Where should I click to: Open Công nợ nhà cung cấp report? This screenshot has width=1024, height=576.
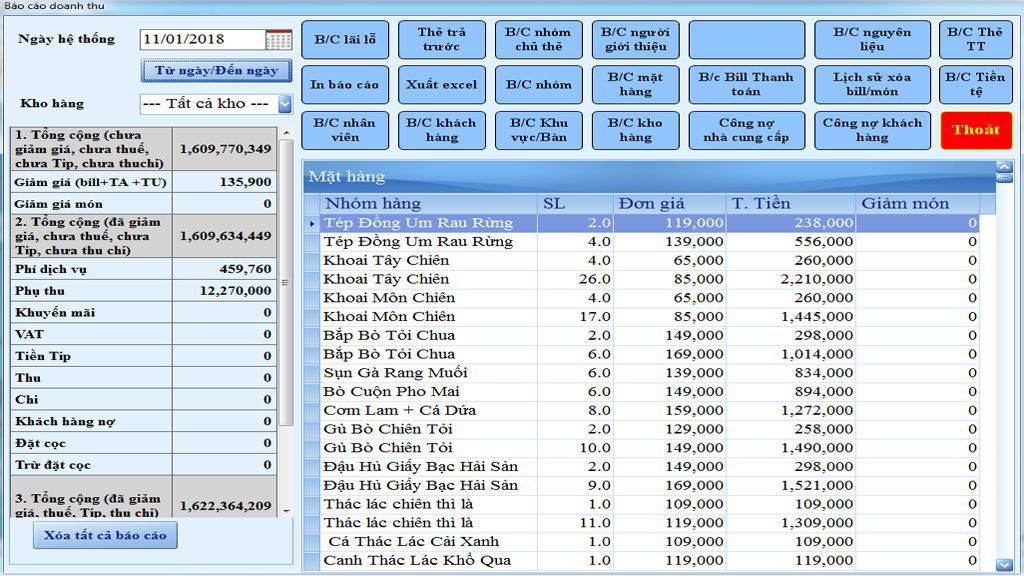click(x=746, y=131)
